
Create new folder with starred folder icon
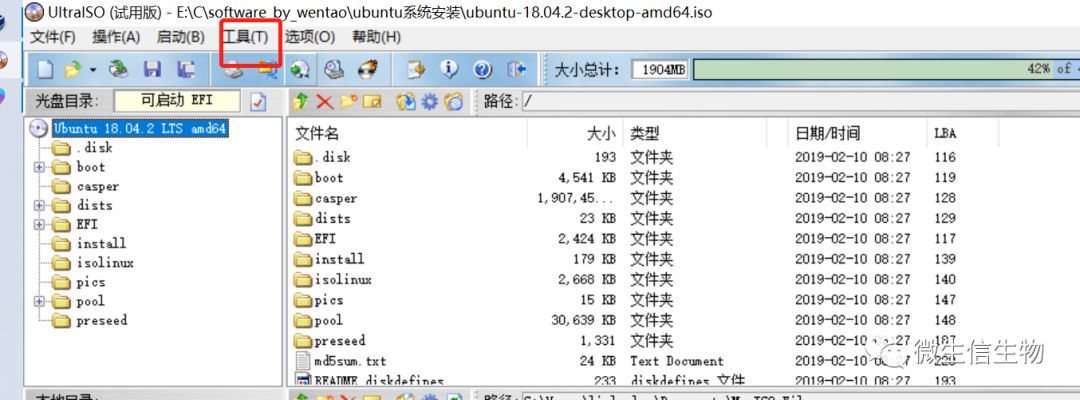[x=349, y=102]
